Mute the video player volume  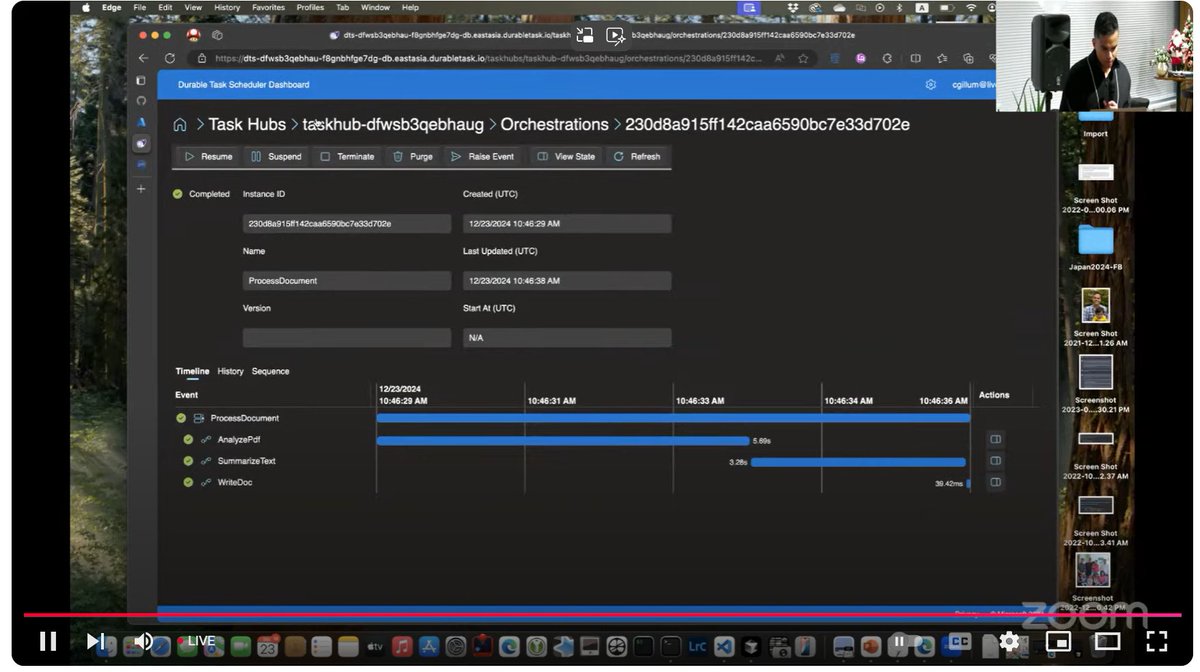[x=144, y=641]
